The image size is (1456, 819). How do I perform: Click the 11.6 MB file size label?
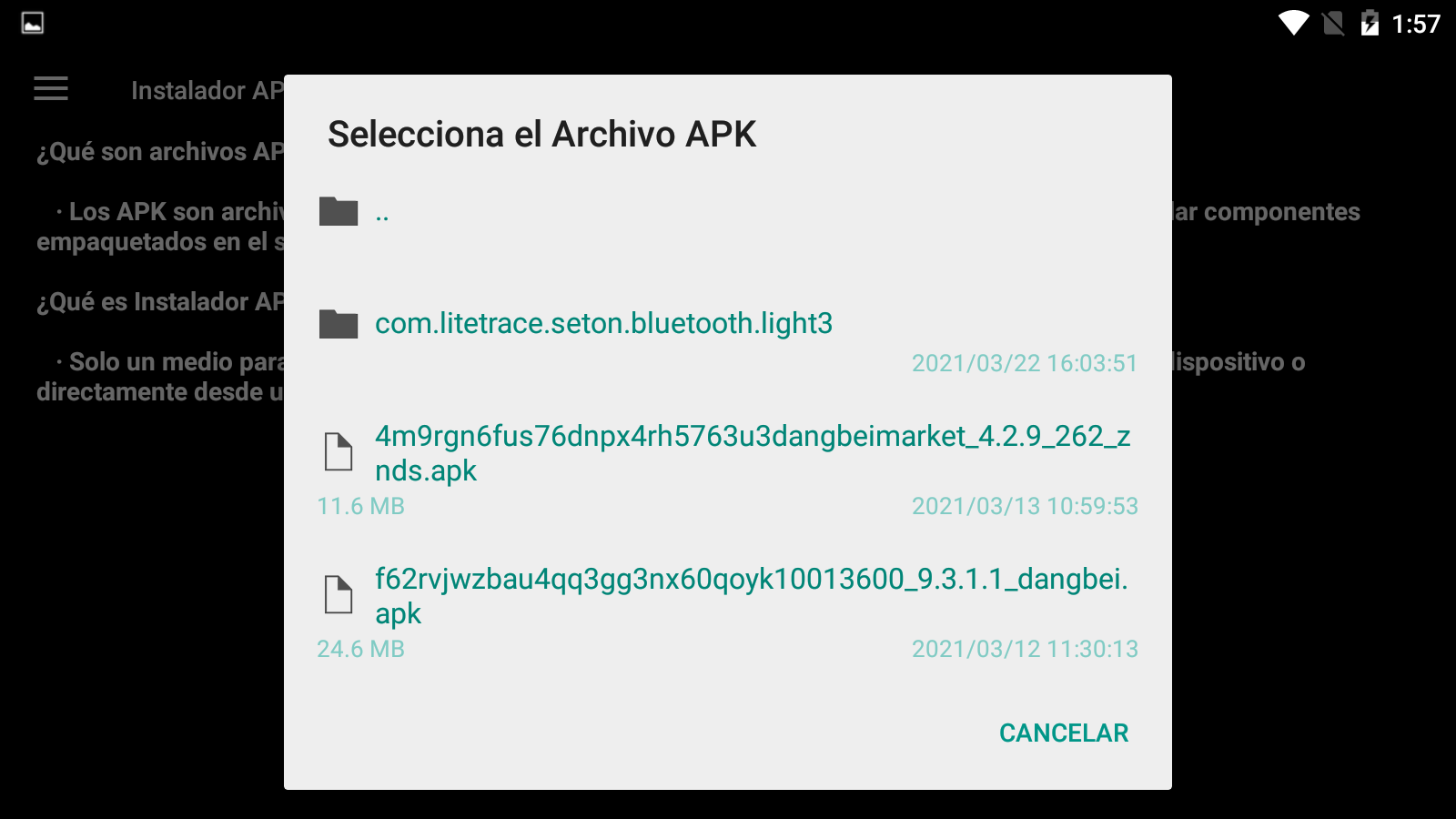coord(360,506)
